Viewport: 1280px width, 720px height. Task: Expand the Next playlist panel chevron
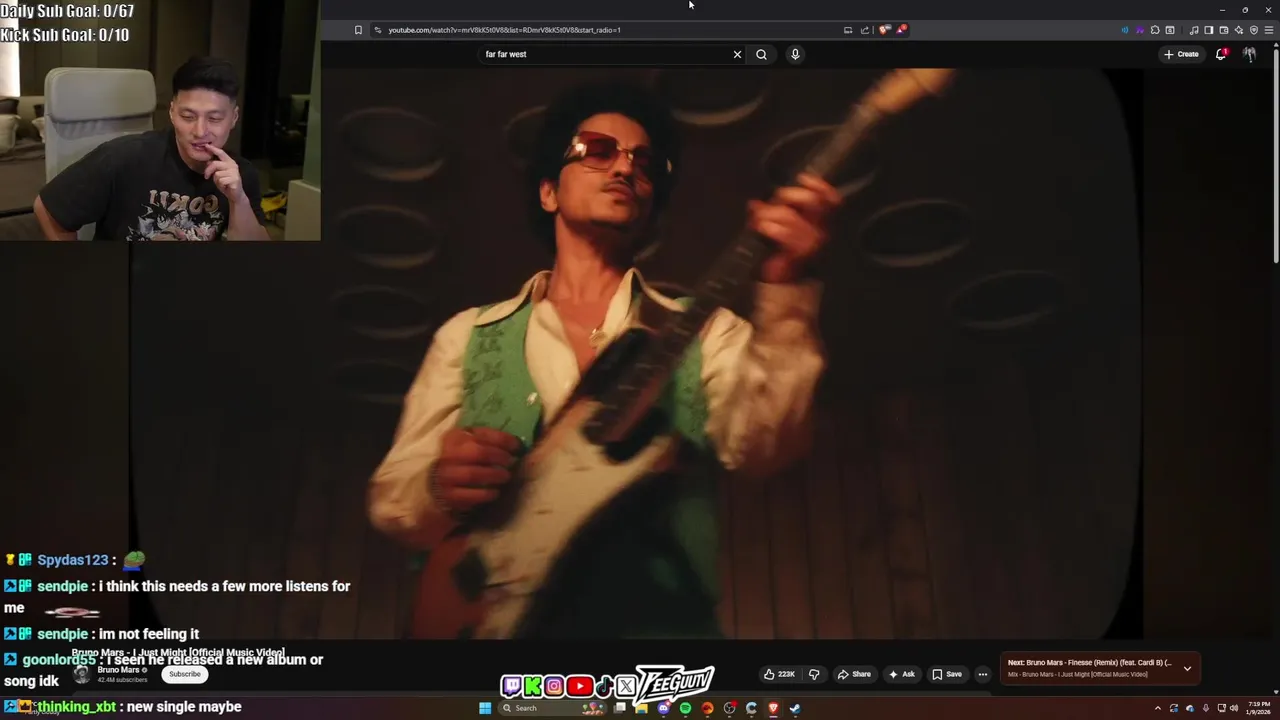point(1187,668)
